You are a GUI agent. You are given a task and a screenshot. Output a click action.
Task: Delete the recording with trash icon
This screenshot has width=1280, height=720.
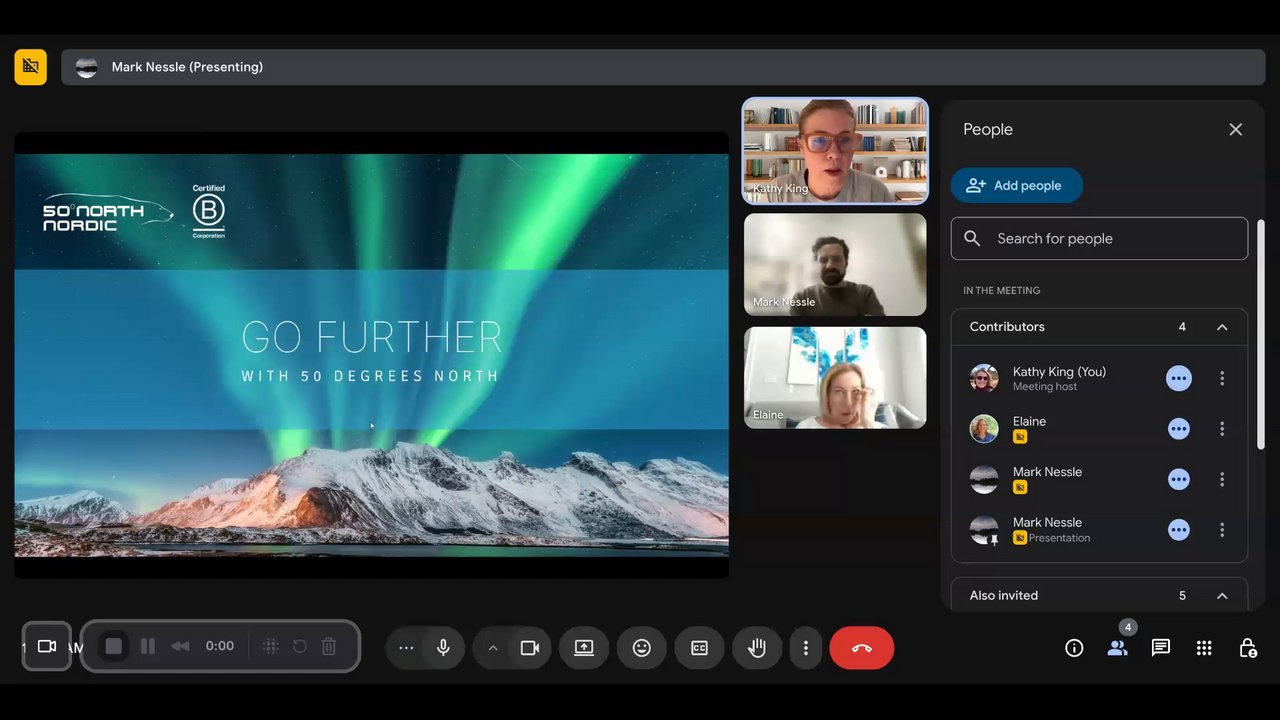[329, 646]
